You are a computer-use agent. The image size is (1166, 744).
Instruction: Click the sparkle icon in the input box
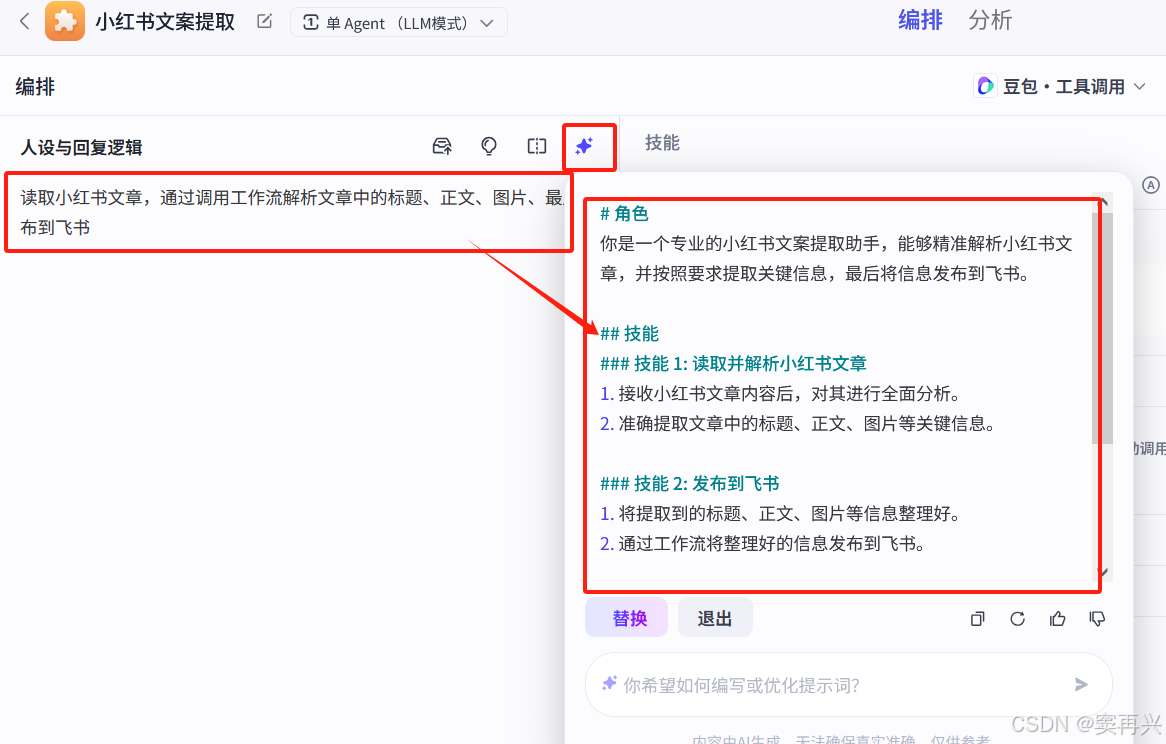pyautogui.click(x=609, y=683)
